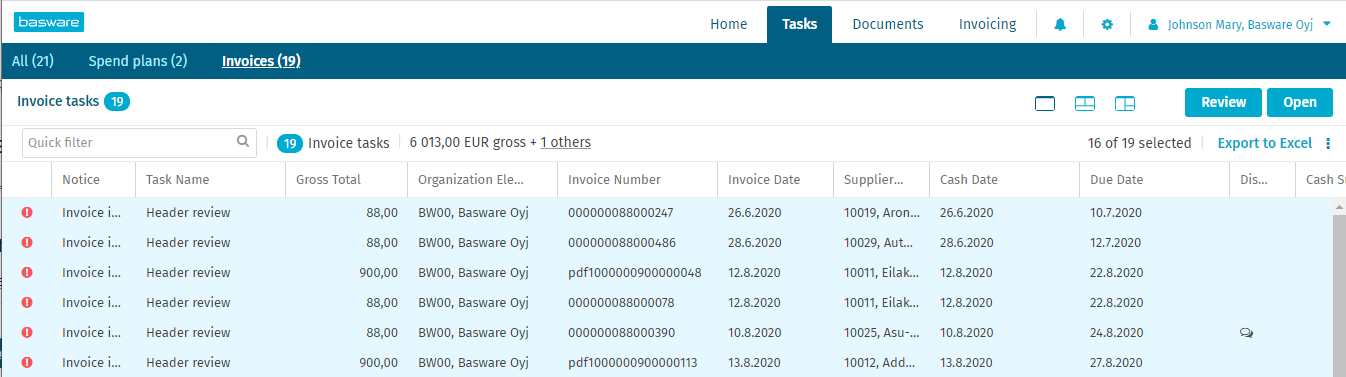Click alert icon for invoice pdf1000000900000048
Screen dimensions: 1346x377
27,272
